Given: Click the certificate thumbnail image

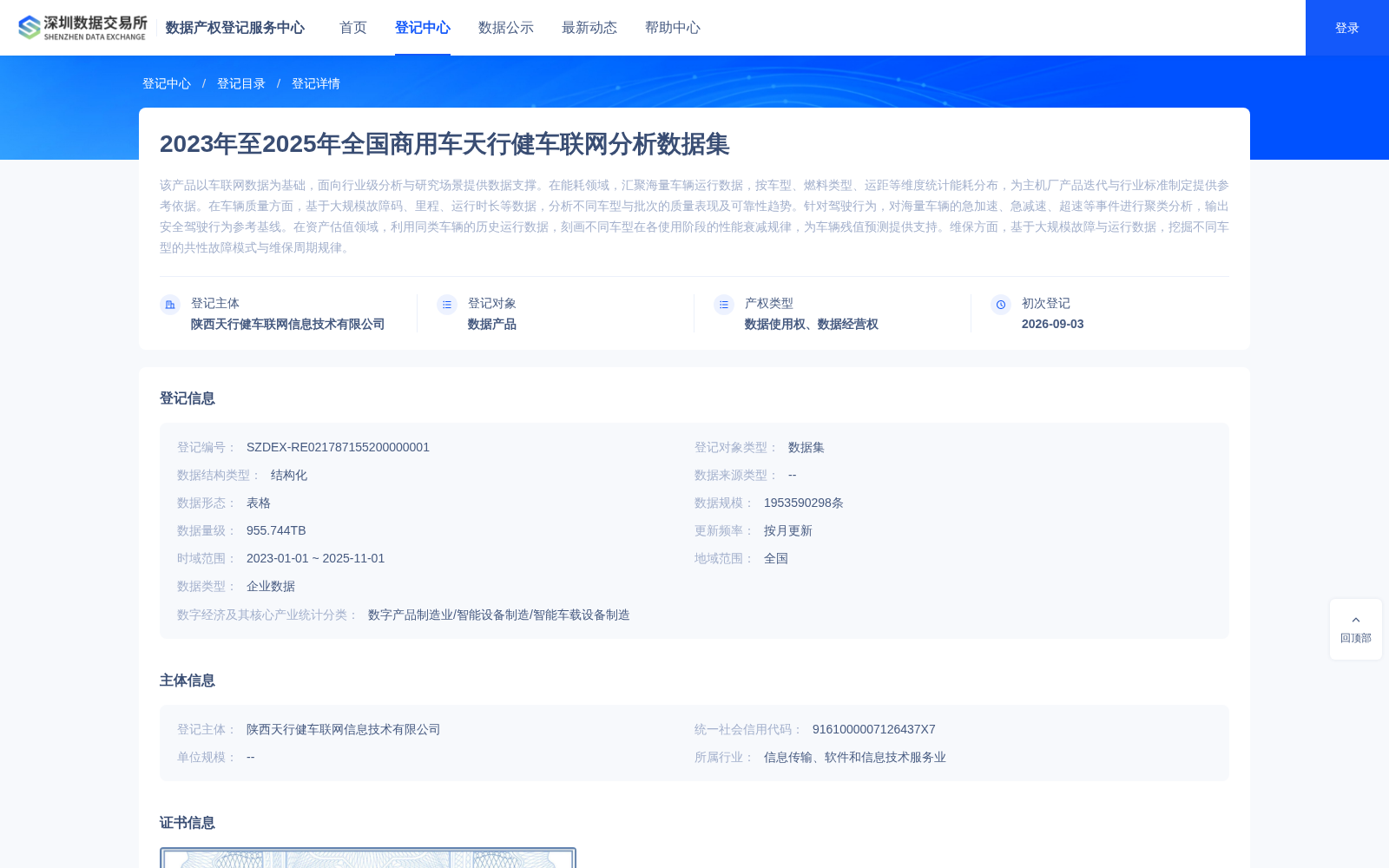Looking at the screenshot, I should tap(368, 858).
